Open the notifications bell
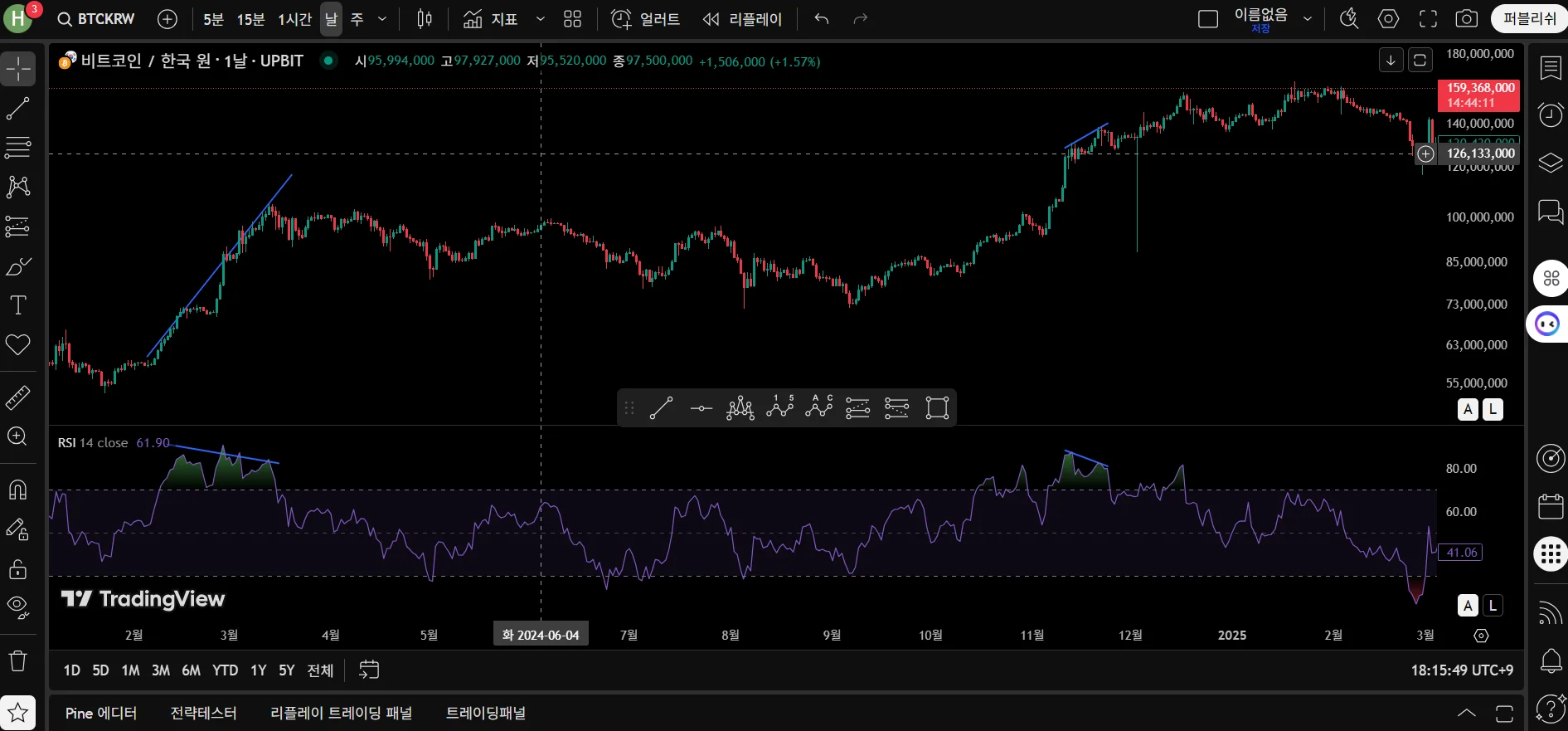1568x731 pixels. tap(1551, 661)
